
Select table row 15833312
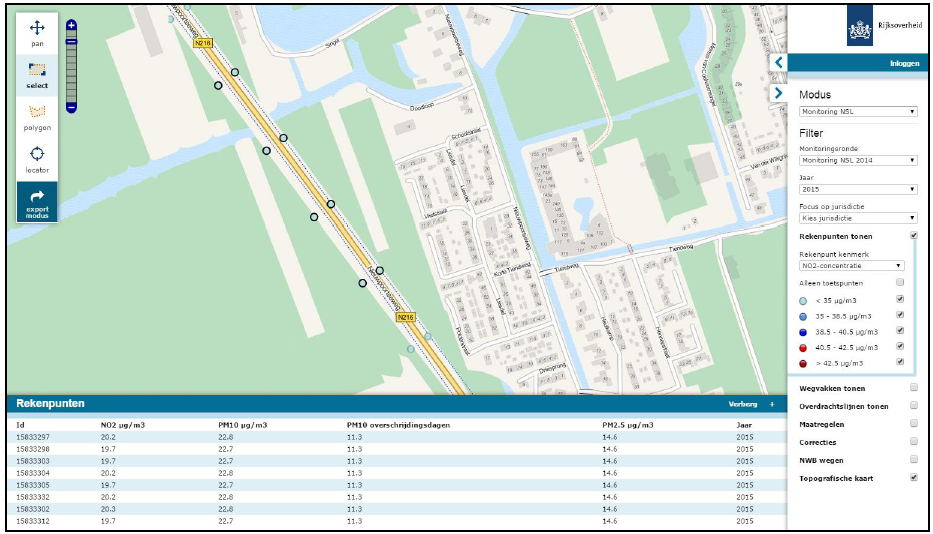point(396,521)
